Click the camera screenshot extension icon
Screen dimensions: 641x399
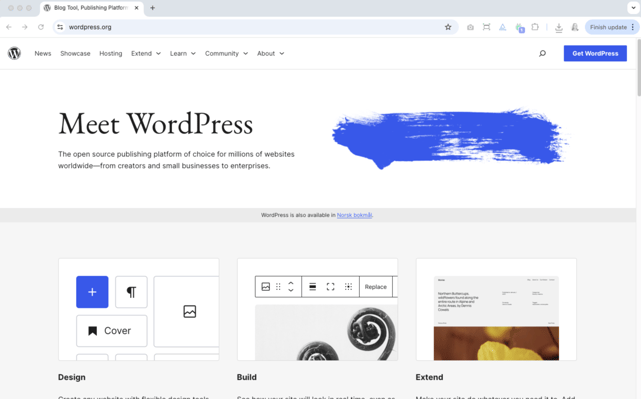[x=470, y=27]
